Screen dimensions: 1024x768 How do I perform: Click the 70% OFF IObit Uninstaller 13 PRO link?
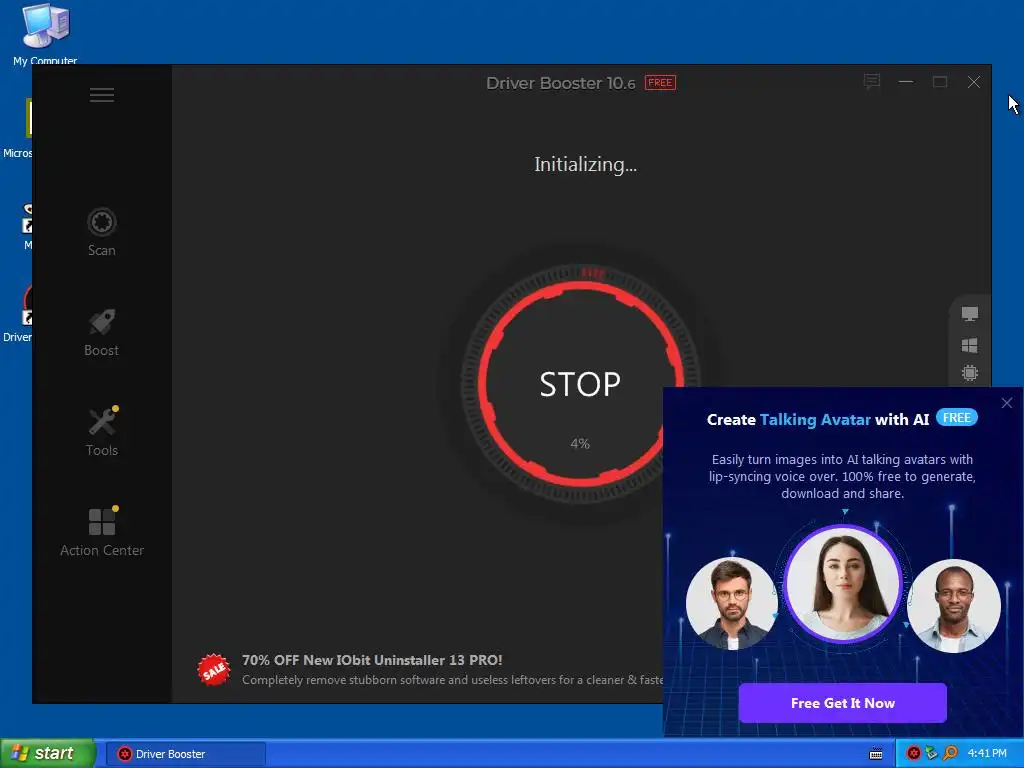(372, 660)
